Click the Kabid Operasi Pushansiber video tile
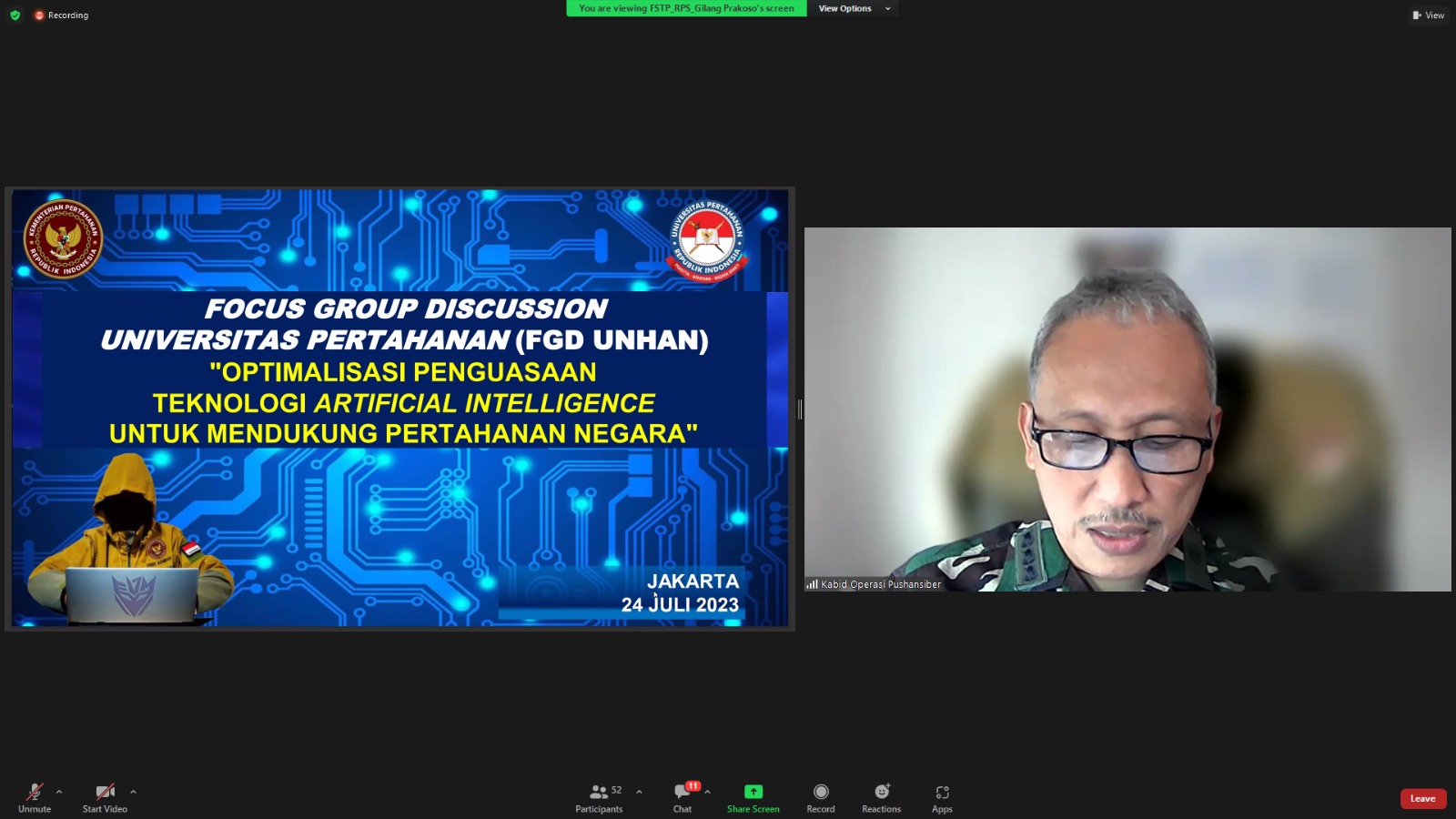Image resolution: width=1456 pixels, height=819 pixels. (x=1127, y=409)
